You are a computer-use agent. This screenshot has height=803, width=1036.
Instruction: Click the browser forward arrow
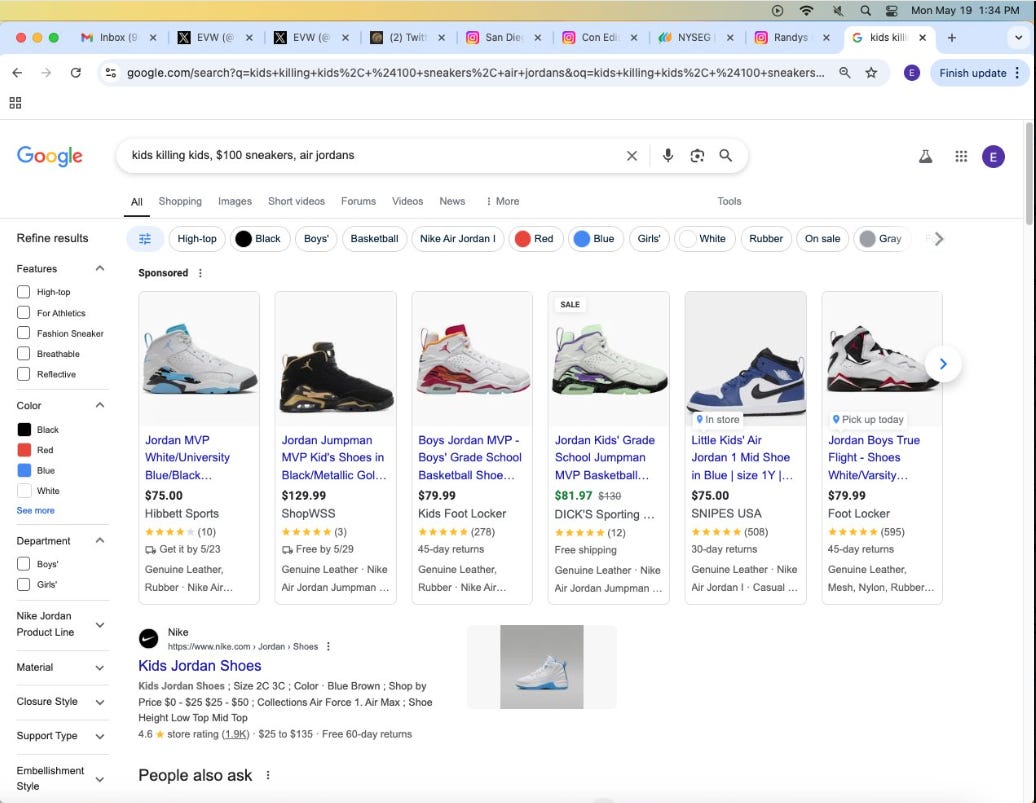(46, 73)
